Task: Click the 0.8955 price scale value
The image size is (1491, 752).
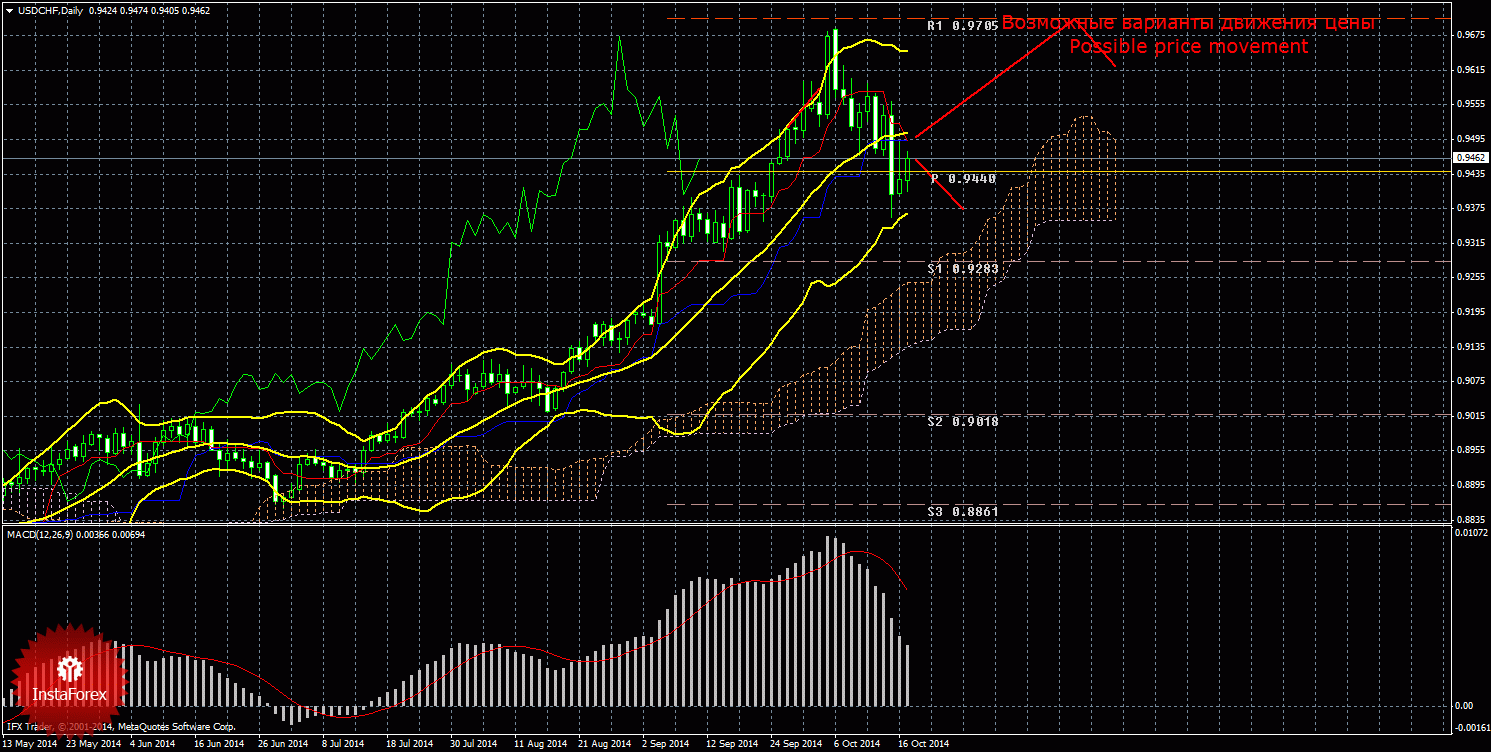Action: click(x=1470, y=451)
